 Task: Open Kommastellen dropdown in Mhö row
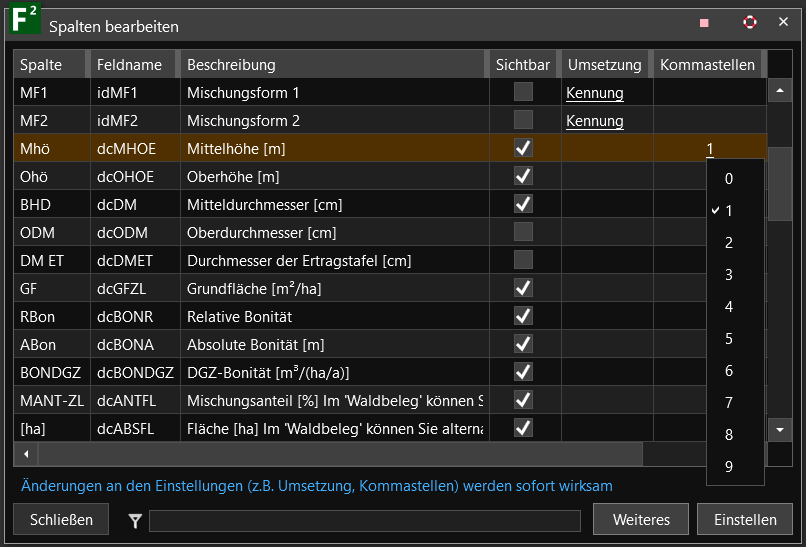click(x=710, y=149)
